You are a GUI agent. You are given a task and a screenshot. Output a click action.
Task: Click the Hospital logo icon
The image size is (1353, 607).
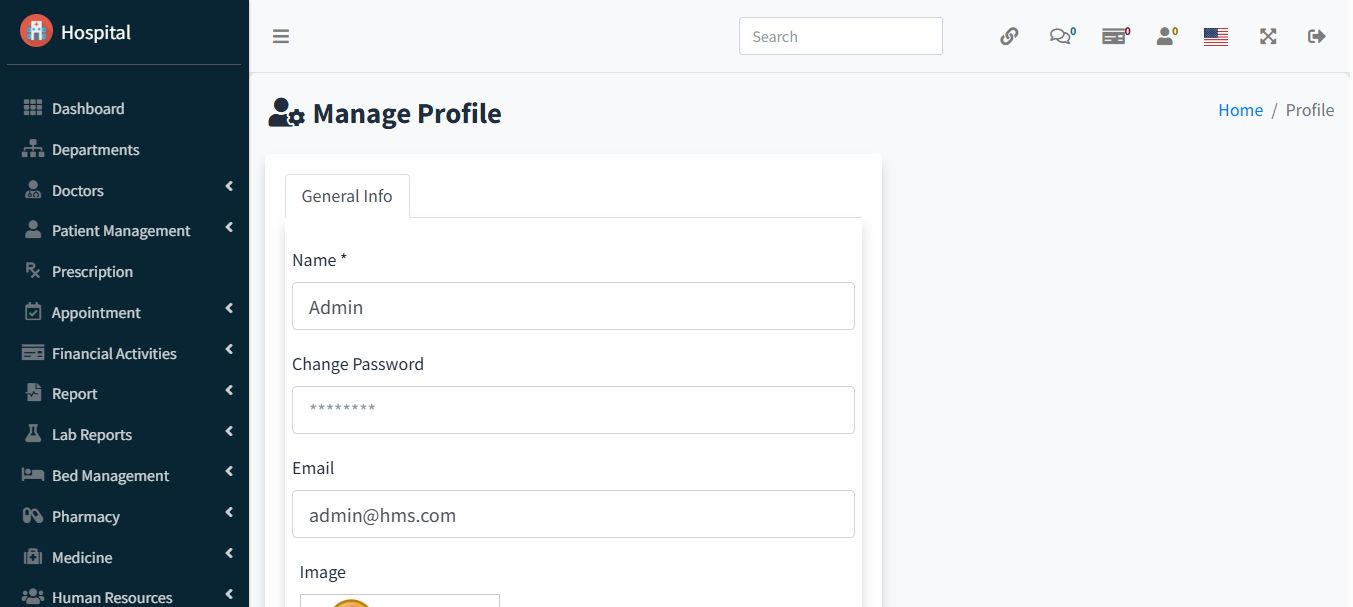point(36,32)
